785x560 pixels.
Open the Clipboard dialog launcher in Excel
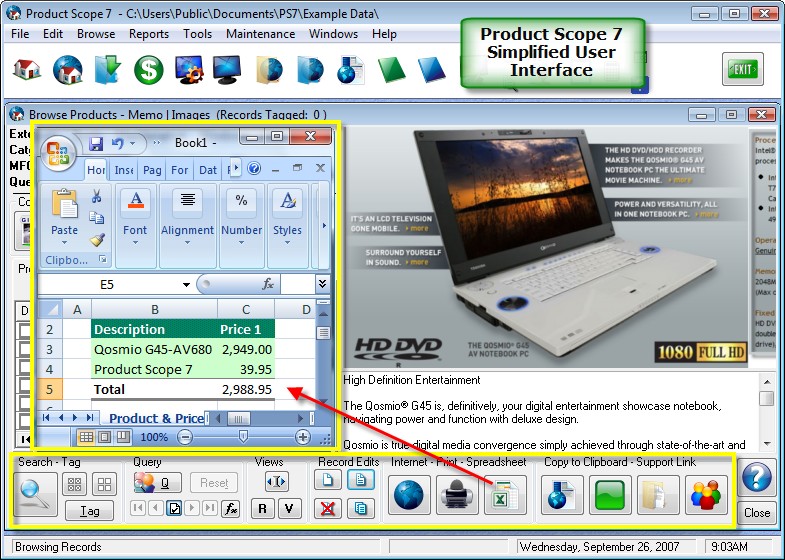tap(103, 259)
